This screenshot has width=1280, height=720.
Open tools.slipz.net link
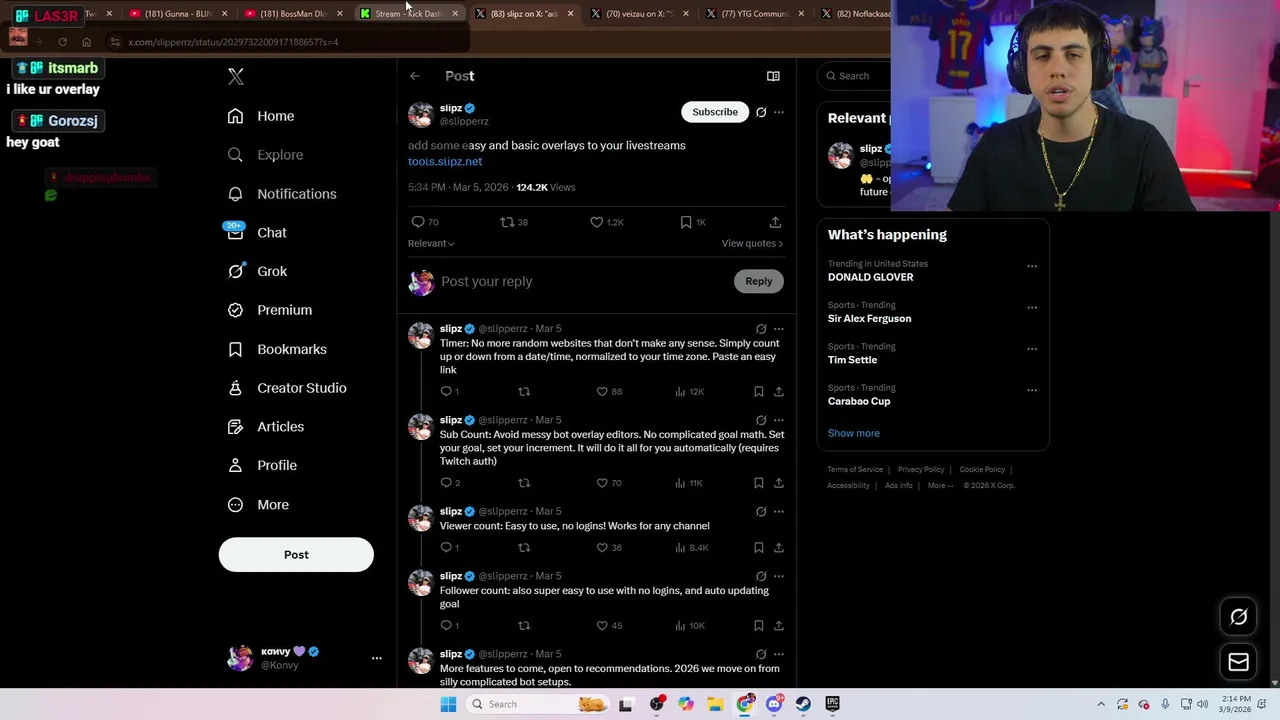pos(445,161)
